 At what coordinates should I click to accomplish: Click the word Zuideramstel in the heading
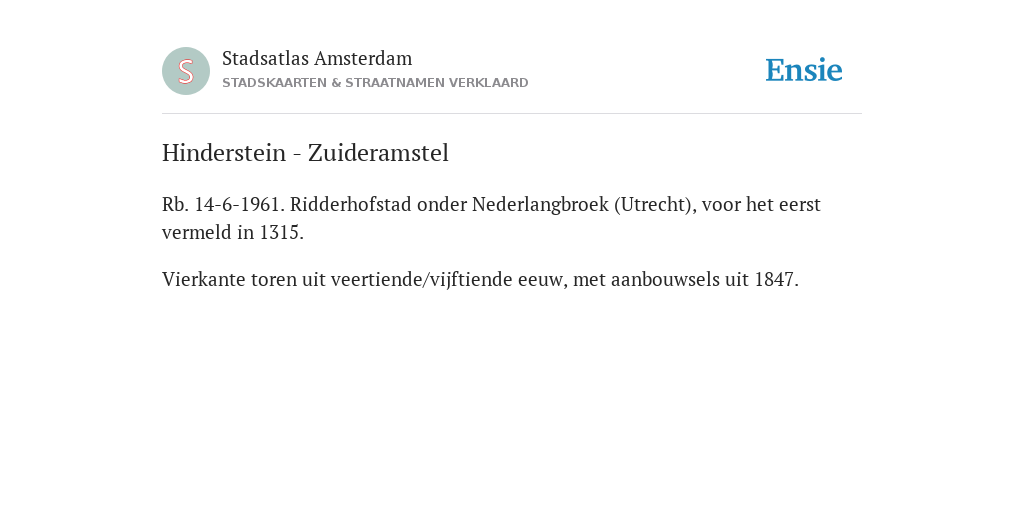point(378,153)
